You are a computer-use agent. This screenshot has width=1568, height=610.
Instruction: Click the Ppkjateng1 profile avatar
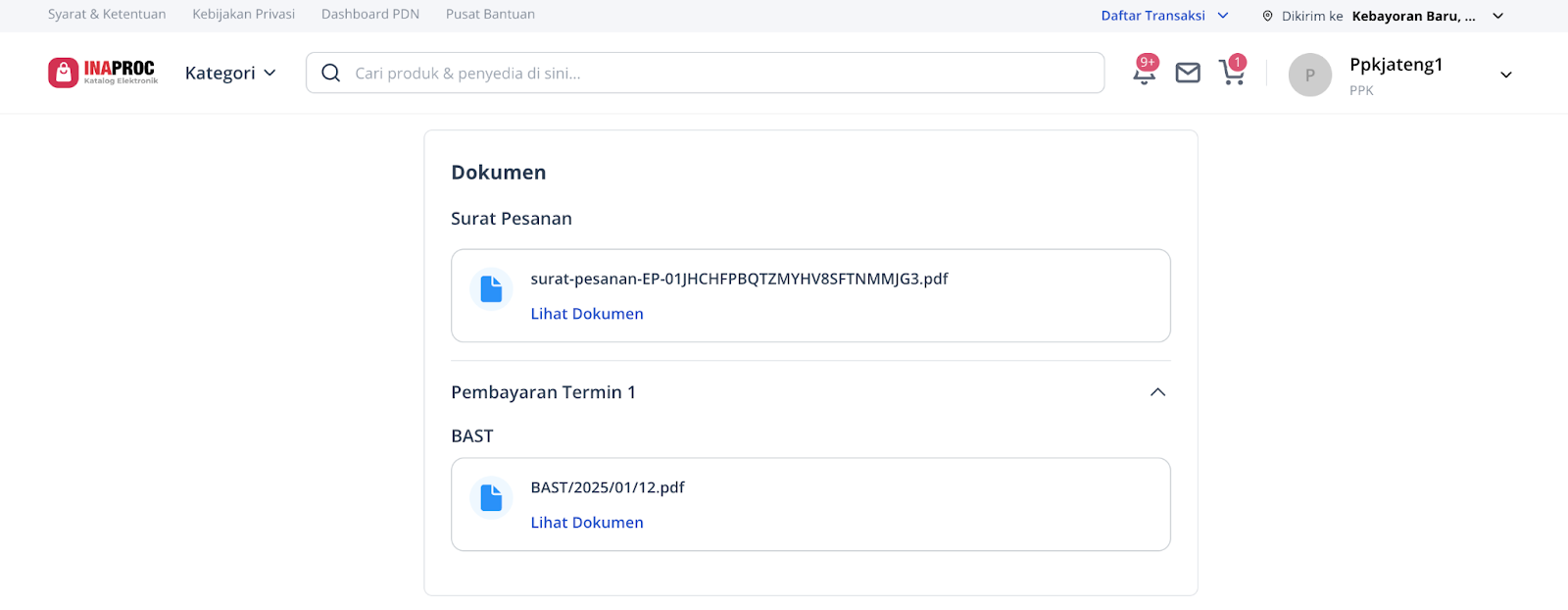1310,76
